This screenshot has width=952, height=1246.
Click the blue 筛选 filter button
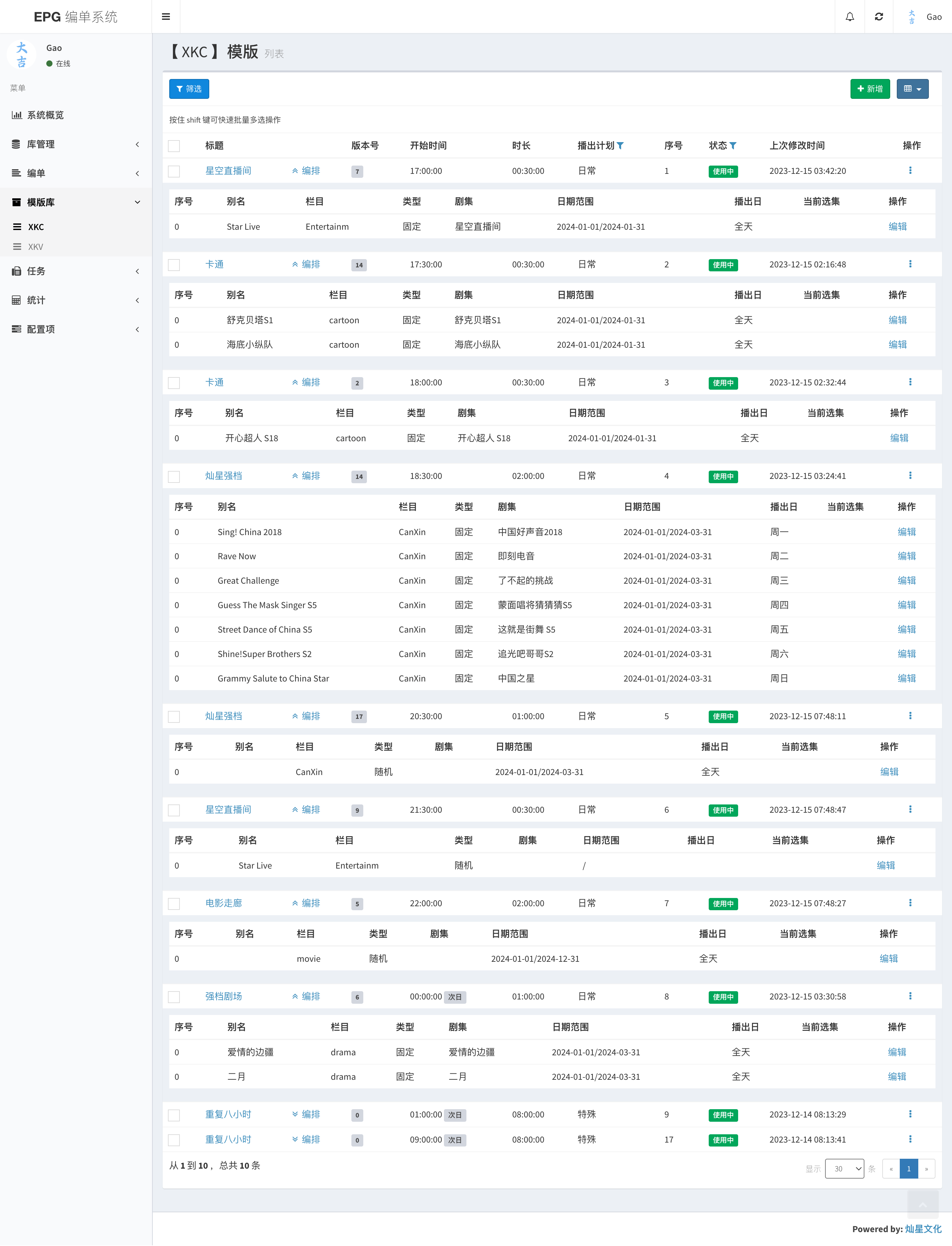[x=189, y=89]
